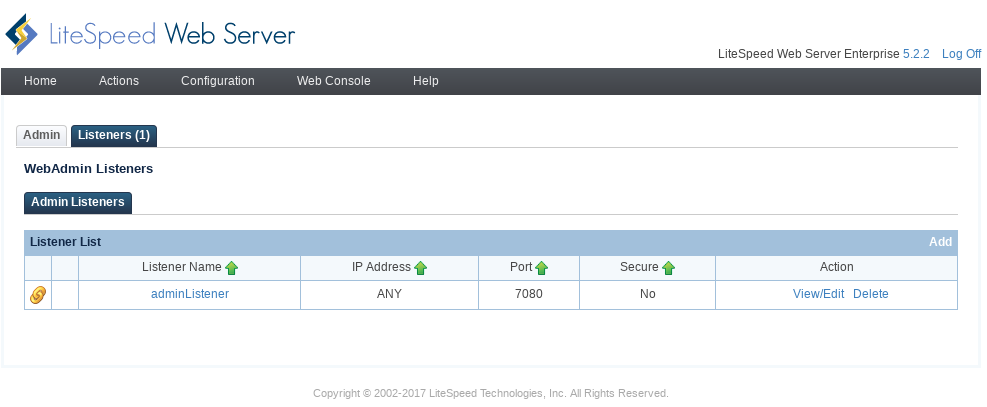The width and height of the screenshot is (987, 407).
Task: Open the Home menu
Action: tap(40, 81)
